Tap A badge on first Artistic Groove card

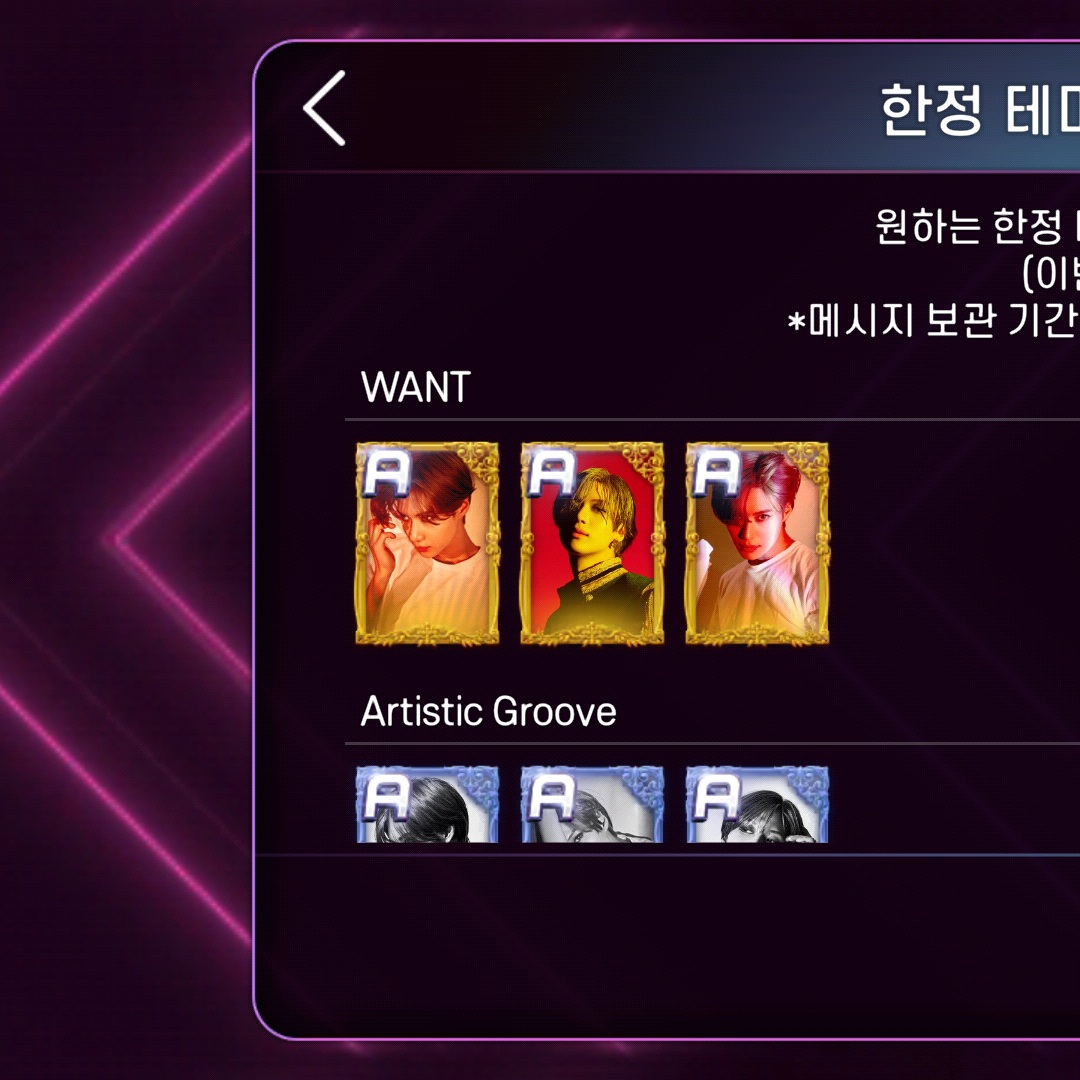[x=387, y=796]
